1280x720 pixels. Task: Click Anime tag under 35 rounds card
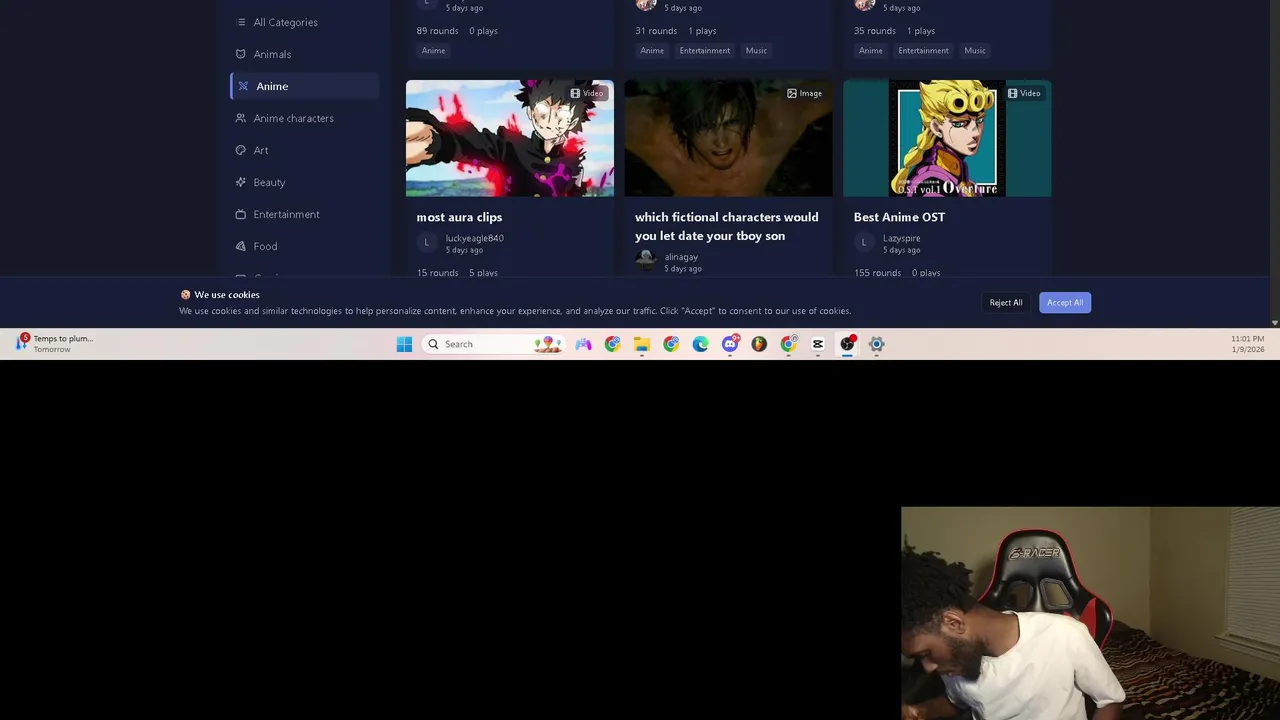pos(871,50)
